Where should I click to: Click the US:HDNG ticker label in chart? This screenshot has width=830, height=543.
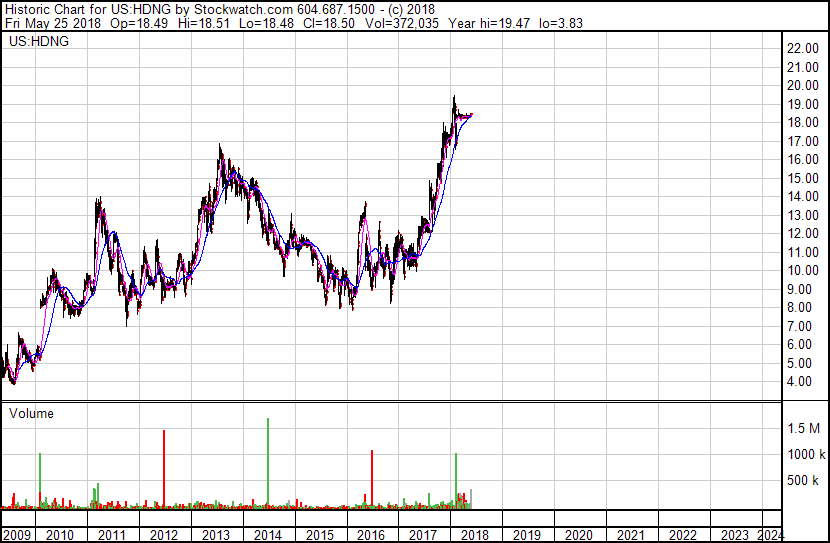tap(39, 41)
